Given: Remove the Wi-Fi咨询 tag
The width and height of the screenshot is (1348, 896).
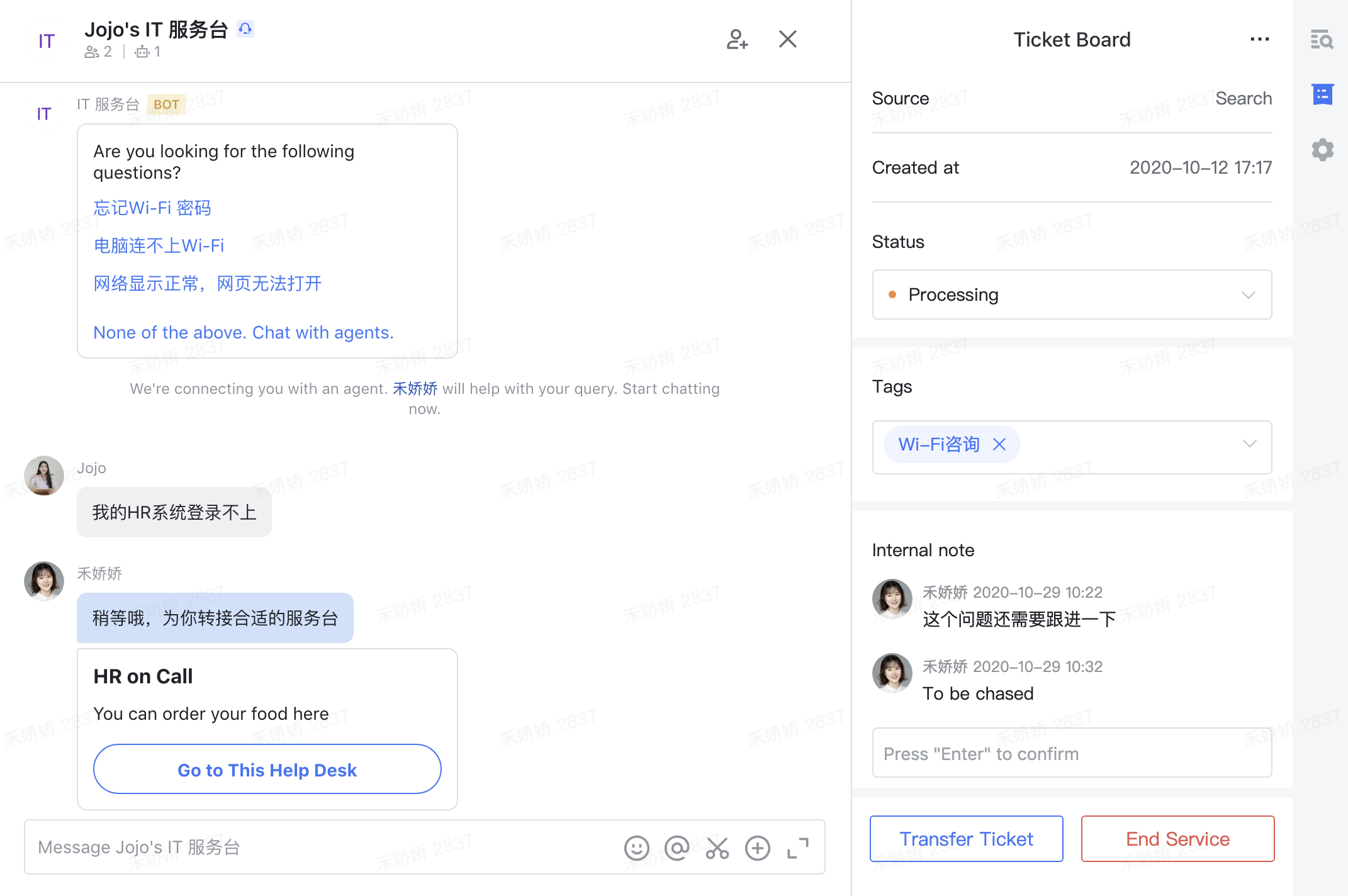Looking at the screenshot, I should [999, 444].
